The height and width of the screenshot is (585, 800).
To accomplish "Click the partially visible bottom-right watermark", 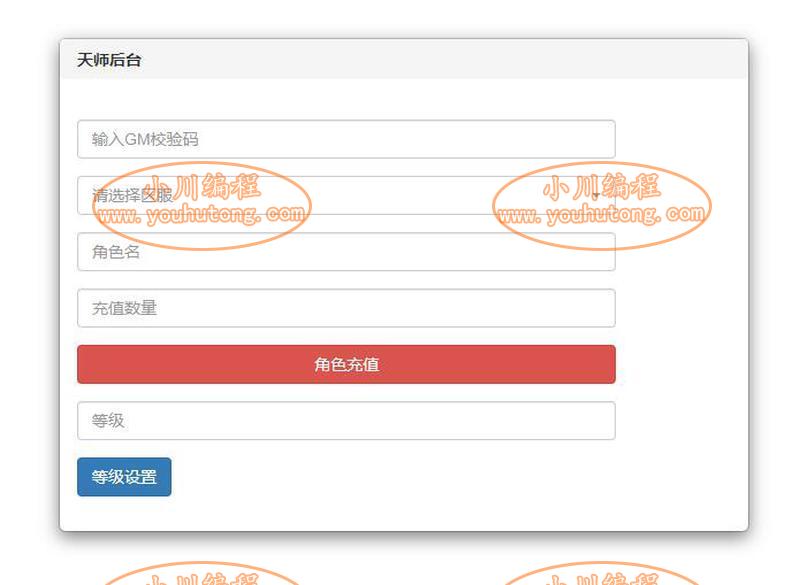I will click(x=602, y=574).
